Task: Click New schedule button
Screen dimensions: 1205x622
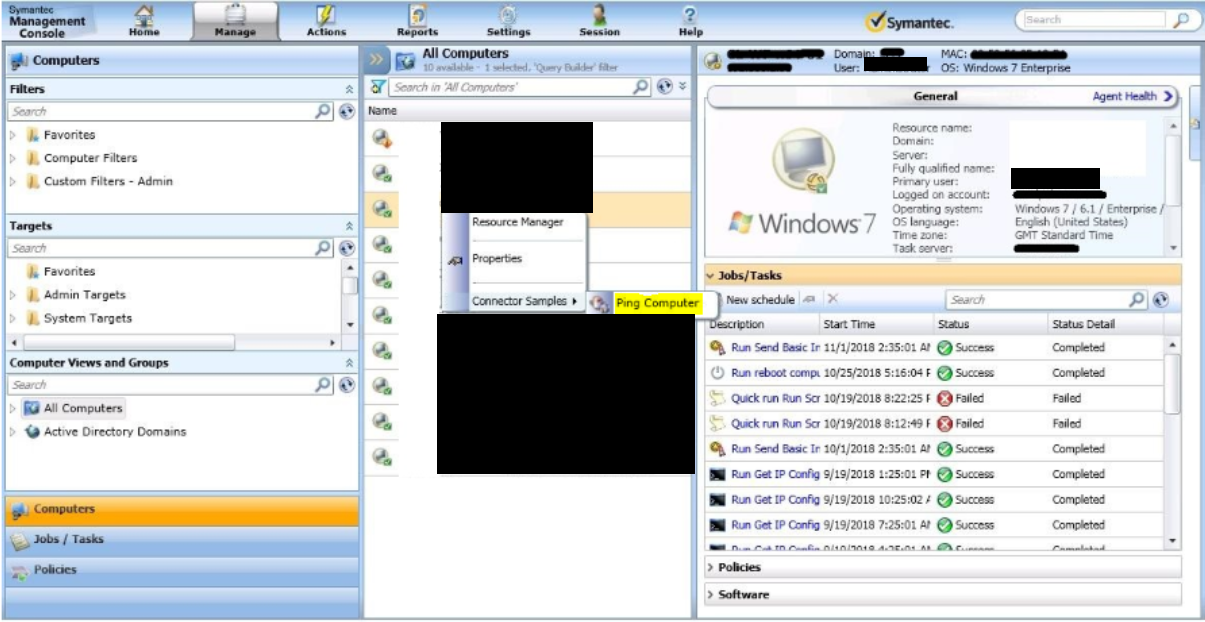Action: [x=759, y=299]
